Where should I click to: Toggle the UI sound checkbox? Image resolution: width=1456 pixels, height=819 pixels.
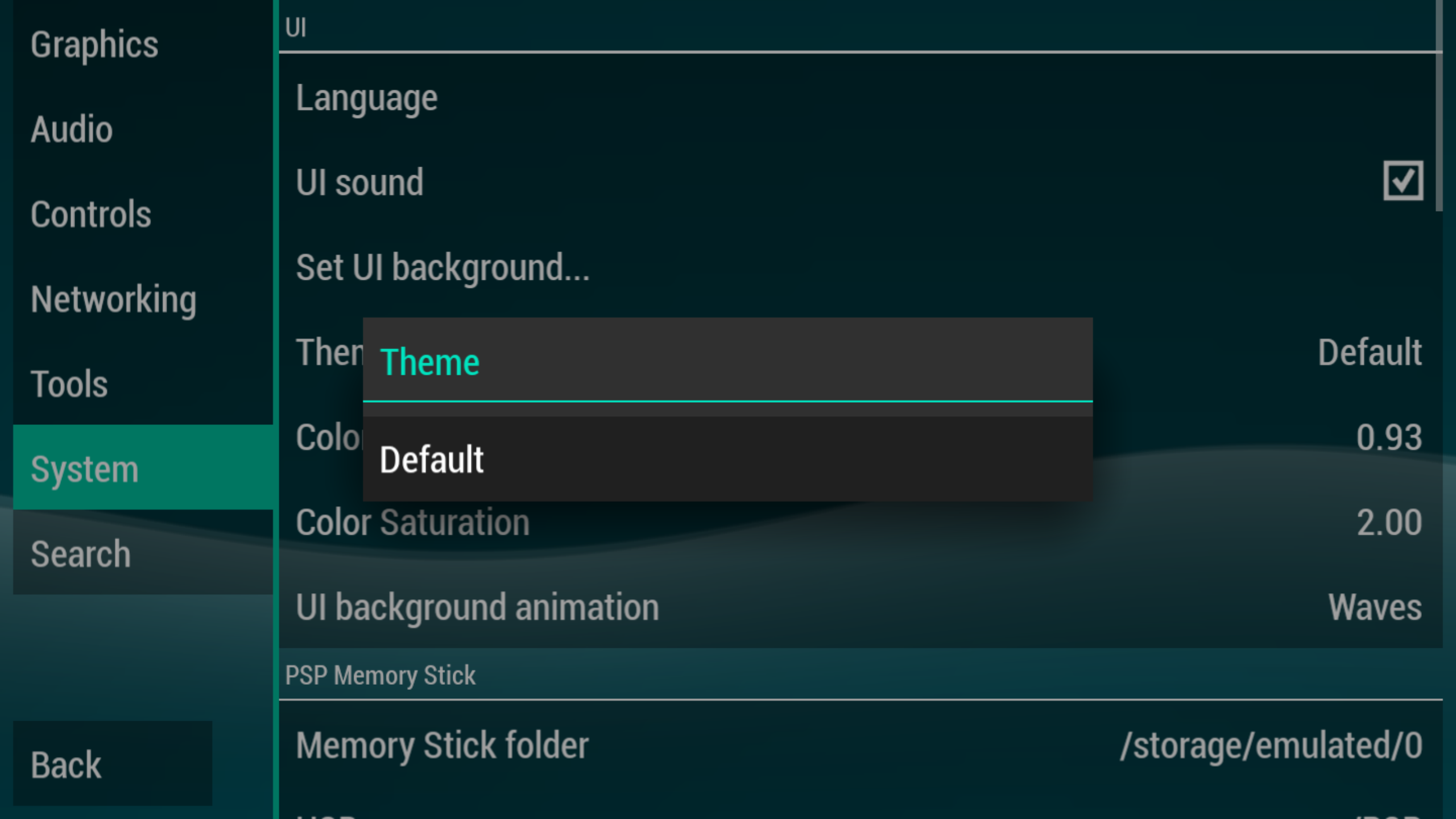click(x=1403, y=181)
